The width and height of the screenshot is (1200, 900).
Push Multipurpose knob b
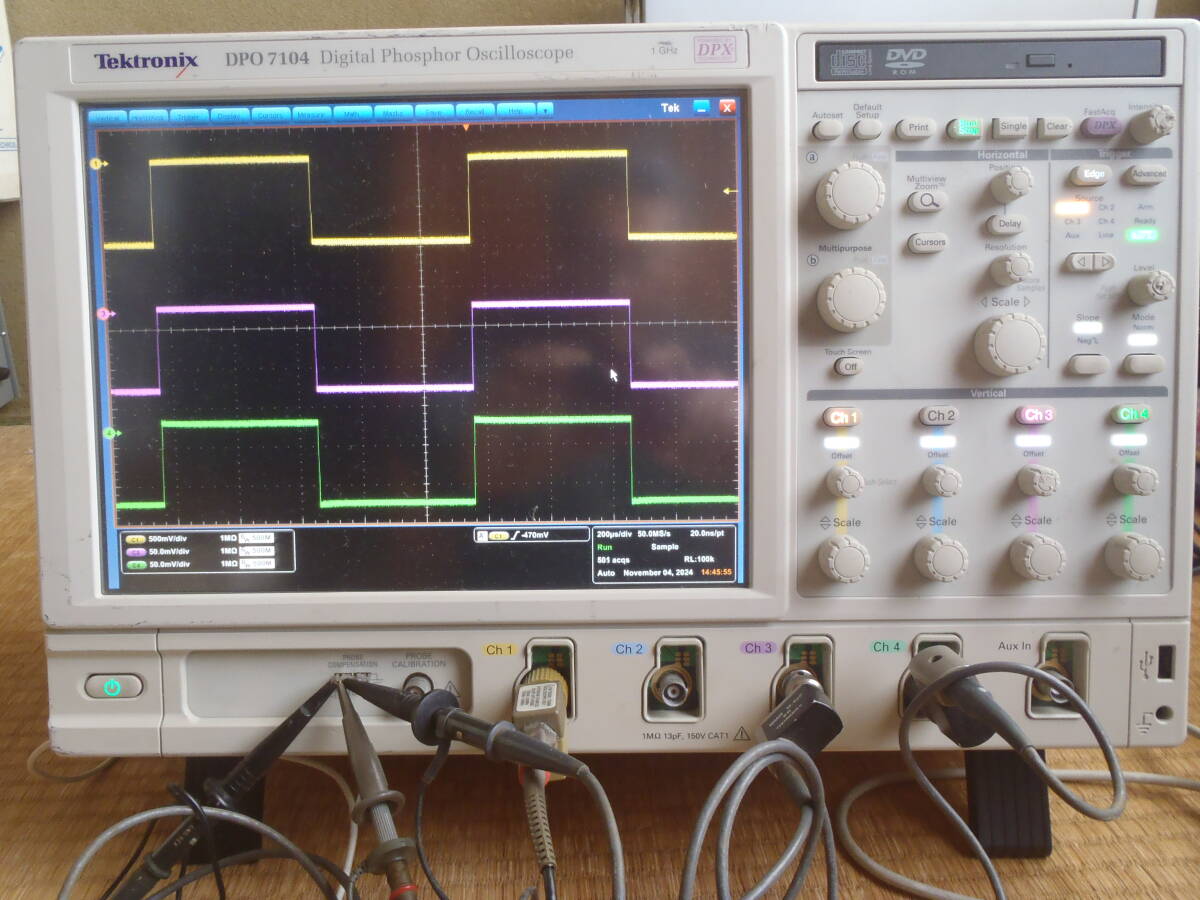[851, 299]
